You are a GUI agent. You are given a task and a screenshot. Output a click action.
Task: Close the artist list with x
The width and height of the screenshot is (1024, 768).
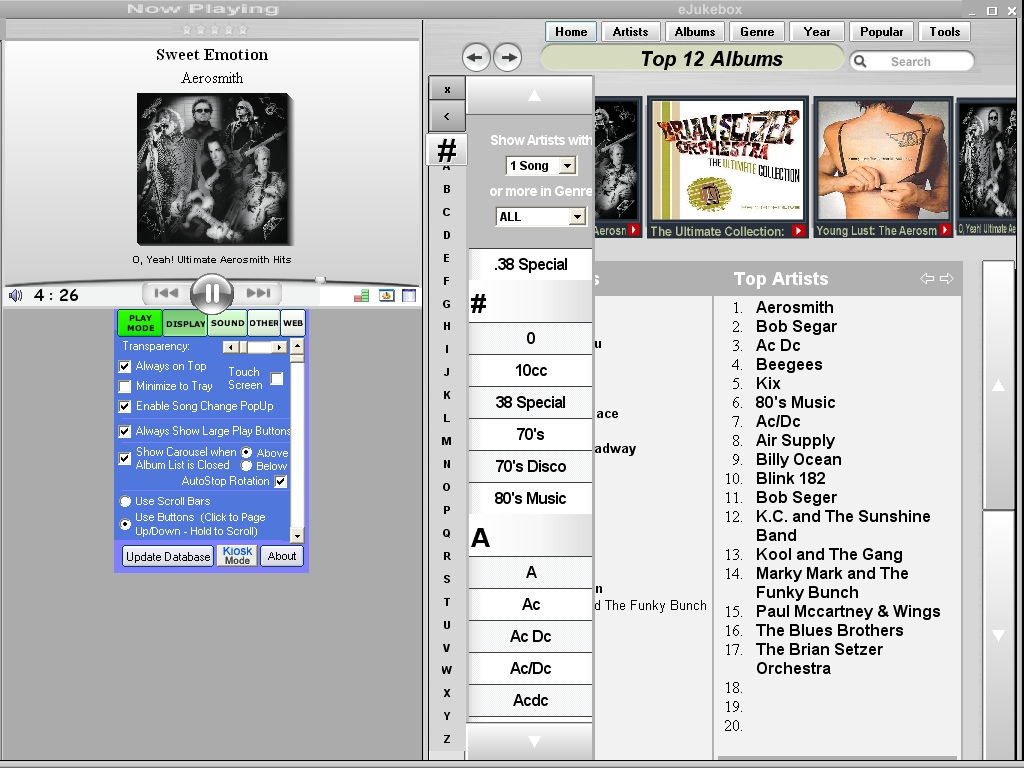pyautogui.click(x=447, y=89)
